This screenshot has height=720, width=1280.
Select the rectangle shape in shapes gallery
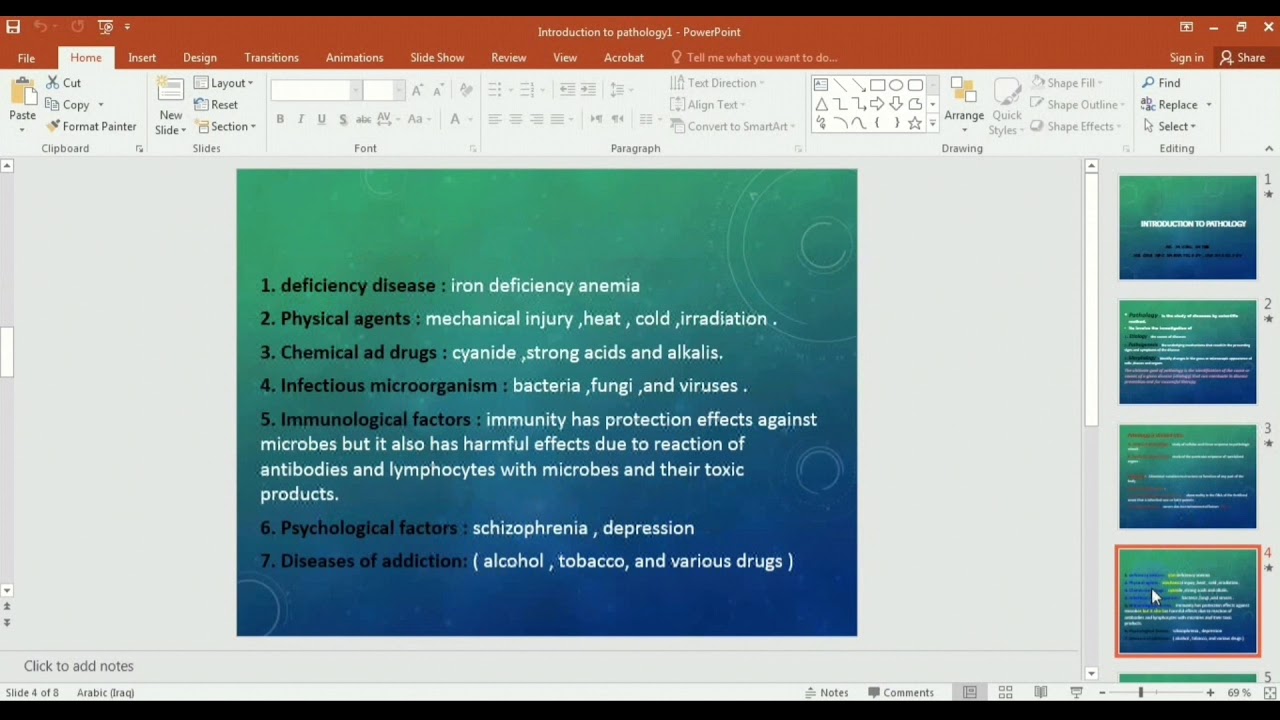(x=877, y=85)
